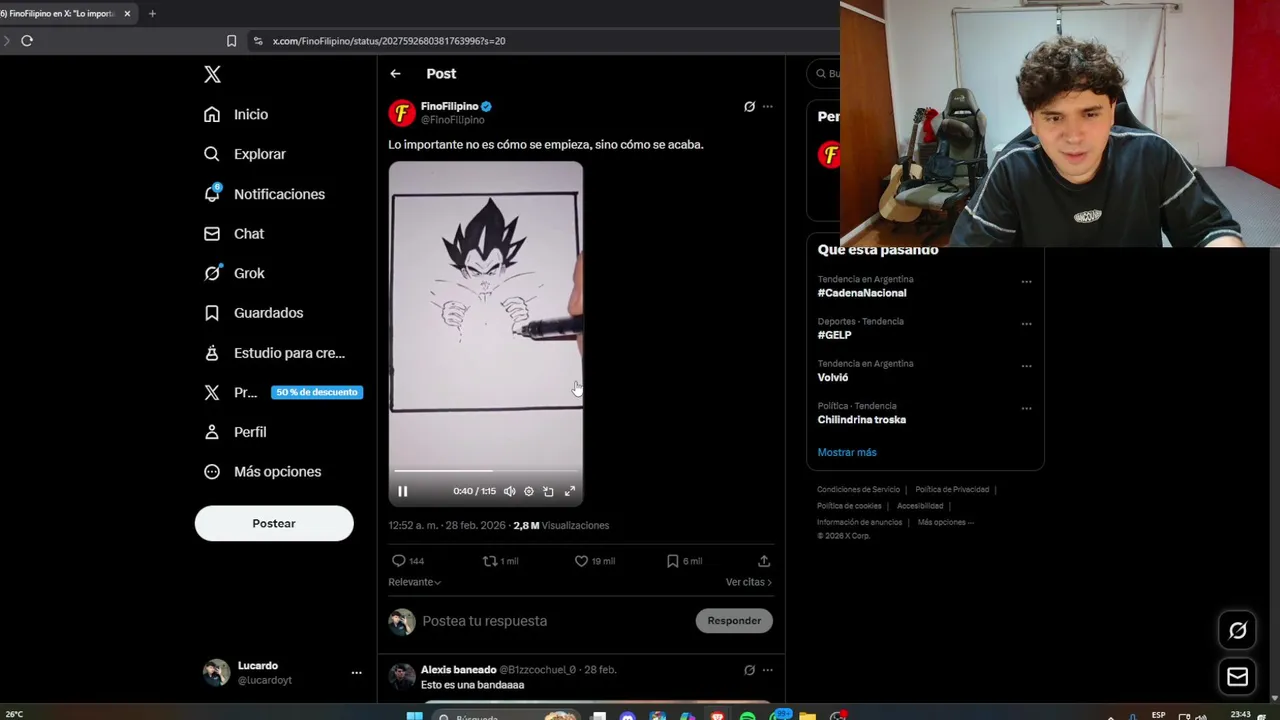Open Ver citas link
1280x720 pixels.
749,582
